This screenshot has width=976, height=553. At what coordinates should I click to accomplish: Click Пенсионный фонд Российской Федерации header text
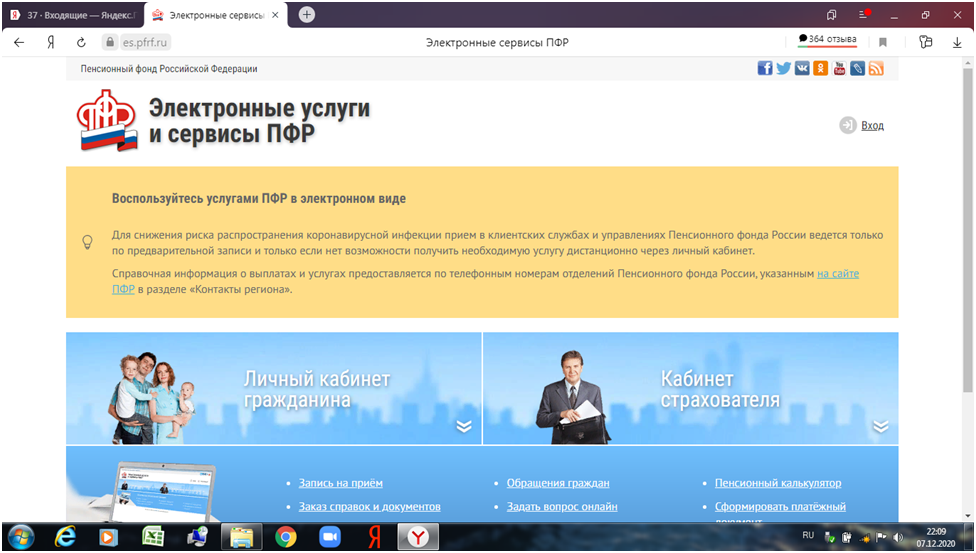169,69
